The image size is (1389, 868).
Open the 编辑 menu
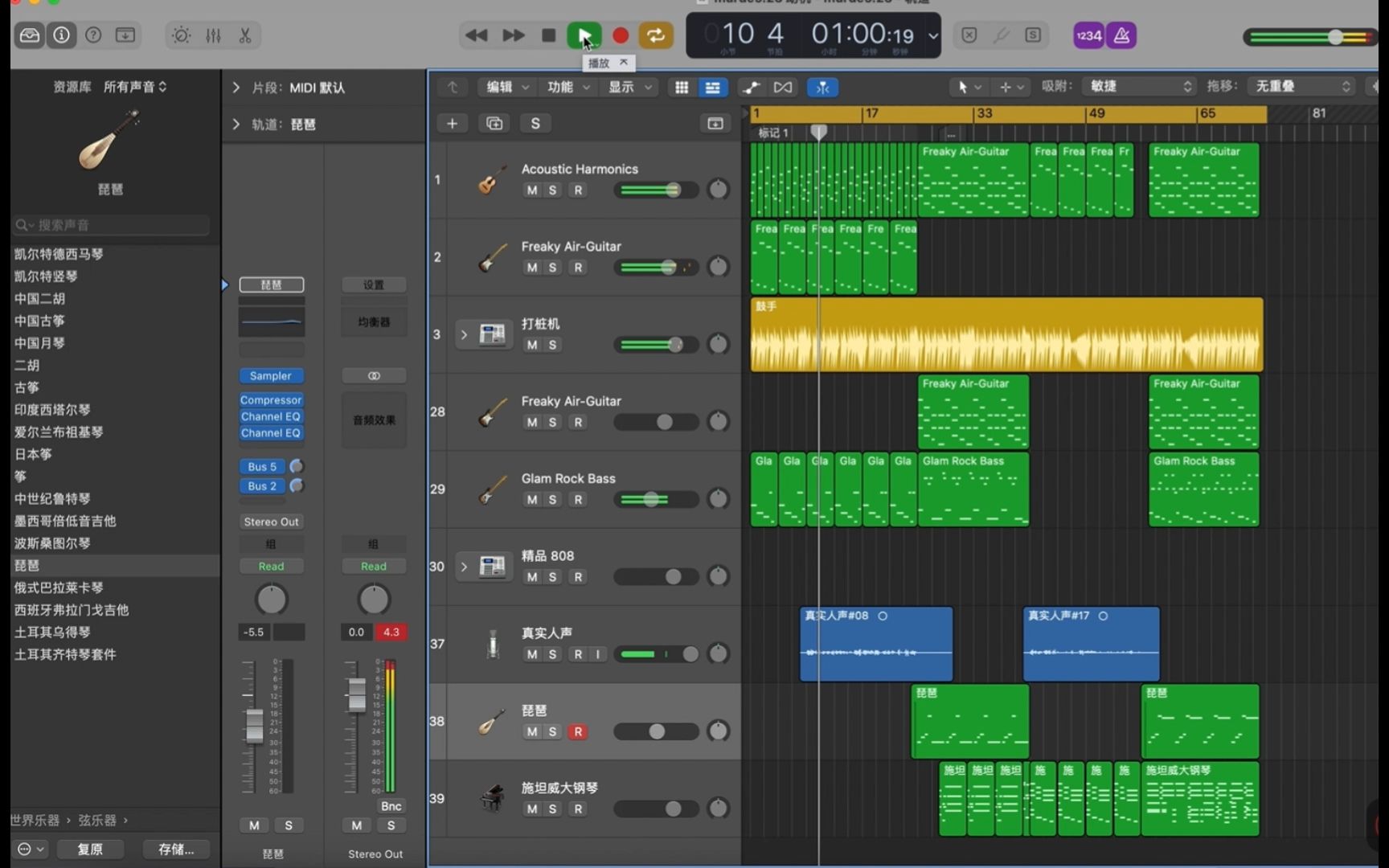point(508,88)
